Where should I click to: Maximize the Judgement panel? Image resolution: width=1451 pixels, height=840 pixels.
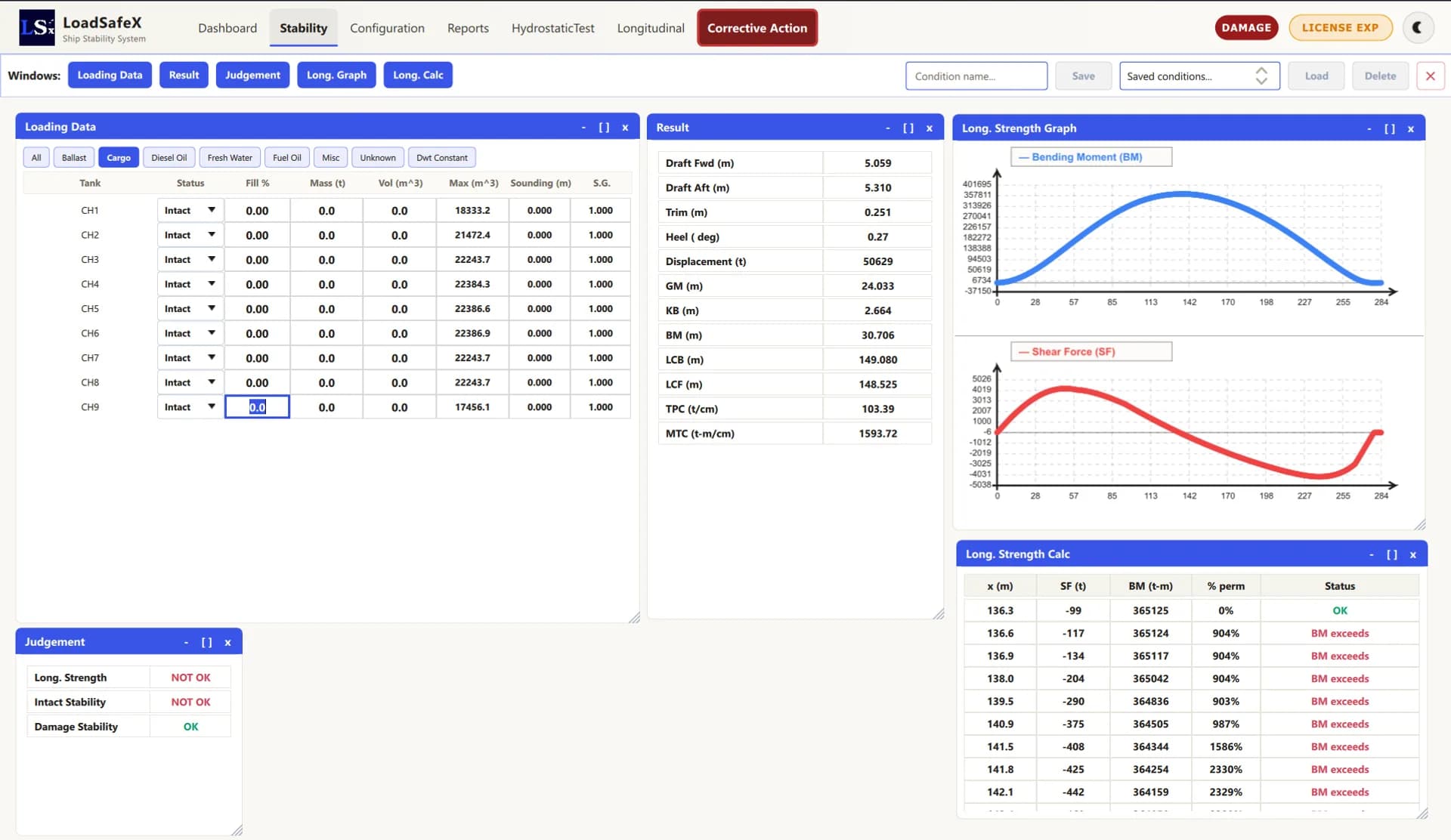pos(206,642)
